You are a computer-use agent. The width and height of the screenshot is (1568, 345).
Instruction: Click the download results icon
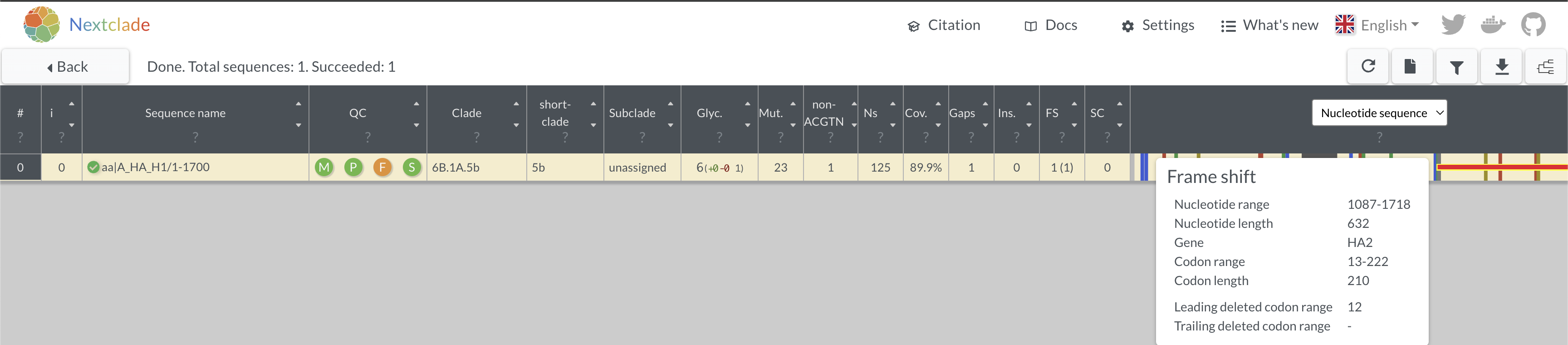[1502, 66]
